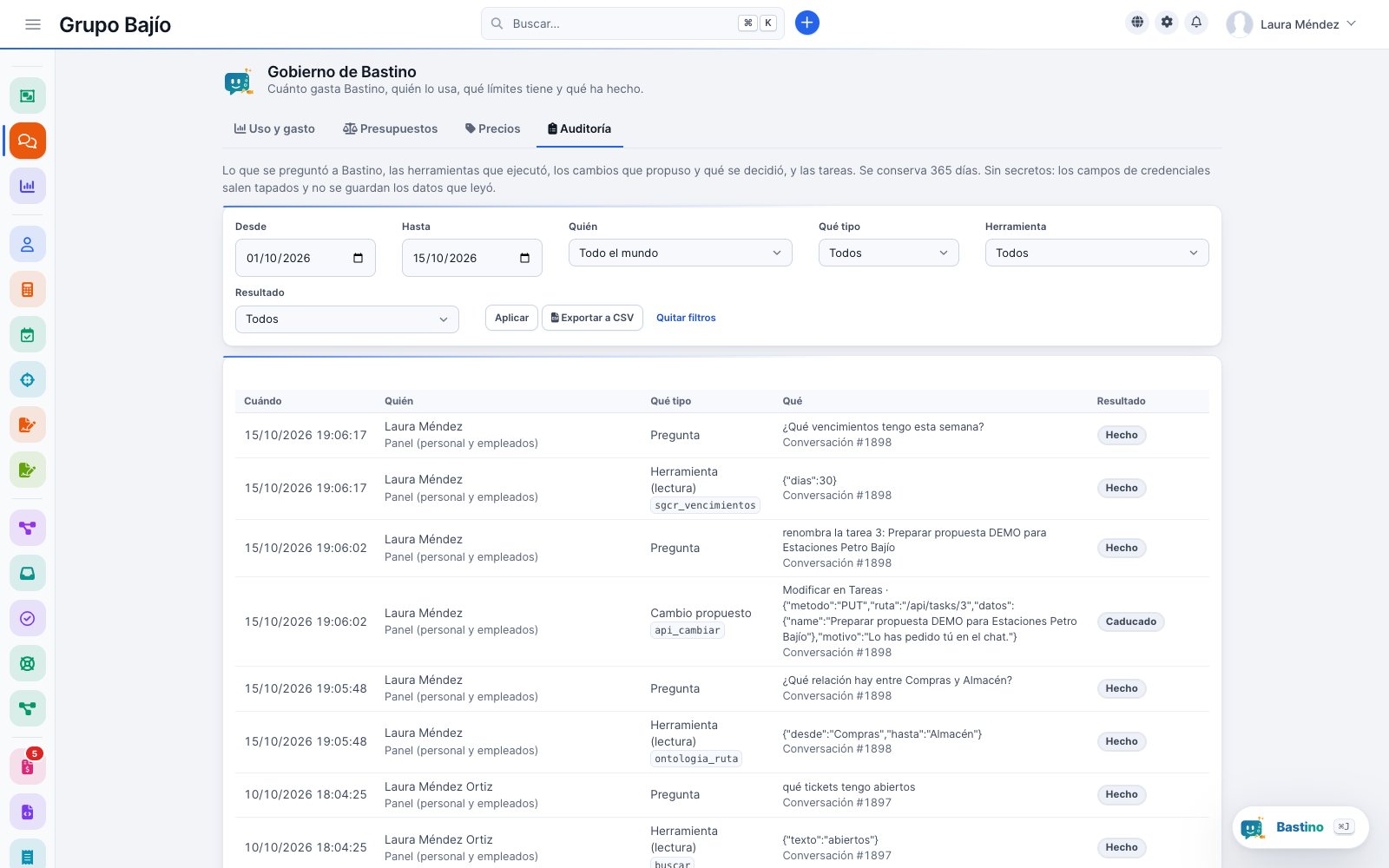This screenshot has width=1389, height=868.
Task: Open the calendar check sidebar icon
Action: pyautogui.click(x=28, y=335)
